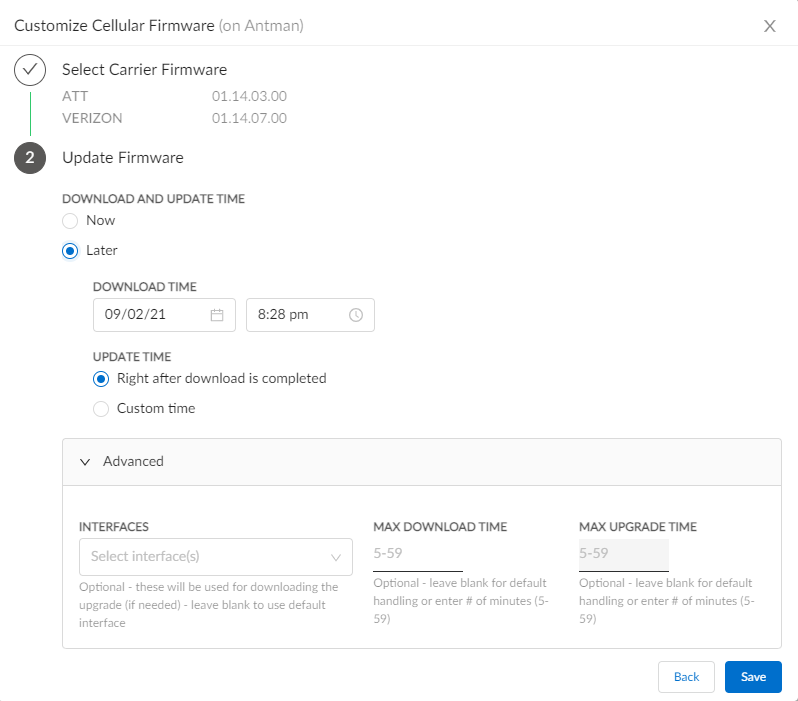798x701 pixels.
Task: Click the step 2 circle icon
Action: (30, 158)
